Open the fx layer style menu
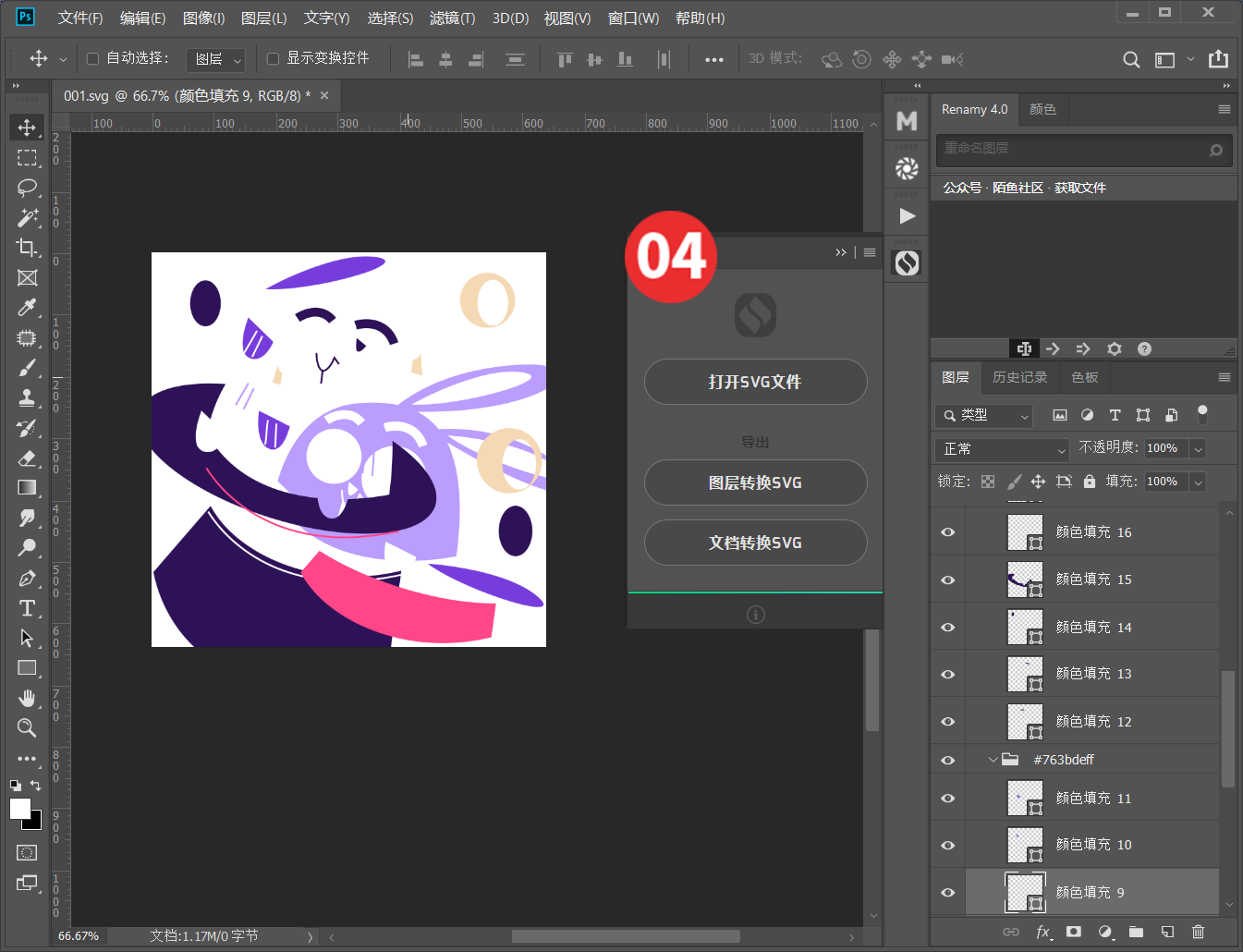 [x=1042, y=932]
